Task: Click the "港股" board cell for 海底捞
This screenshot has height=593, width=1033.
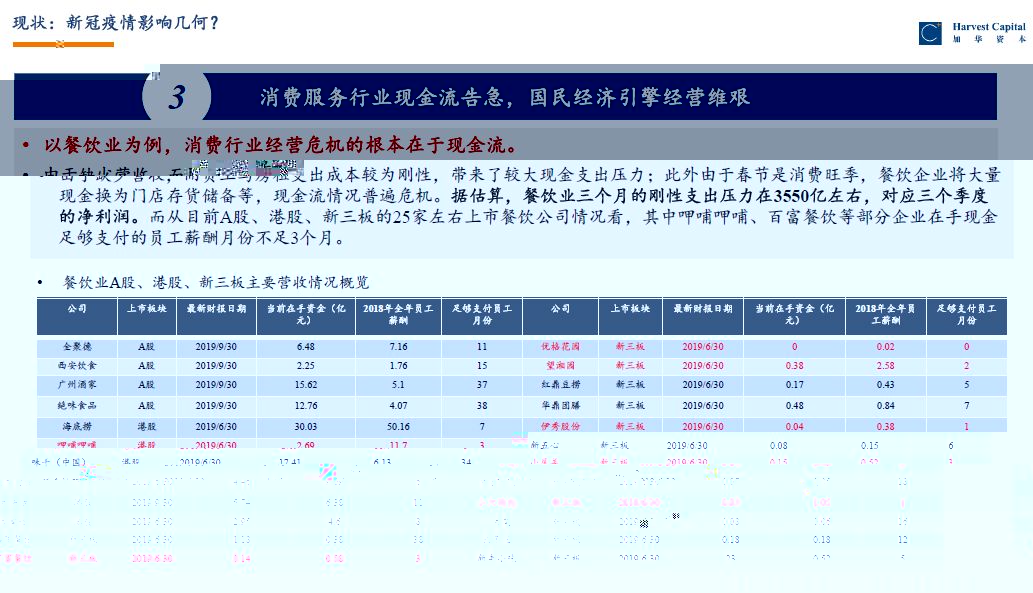Action: pos(146,427)
